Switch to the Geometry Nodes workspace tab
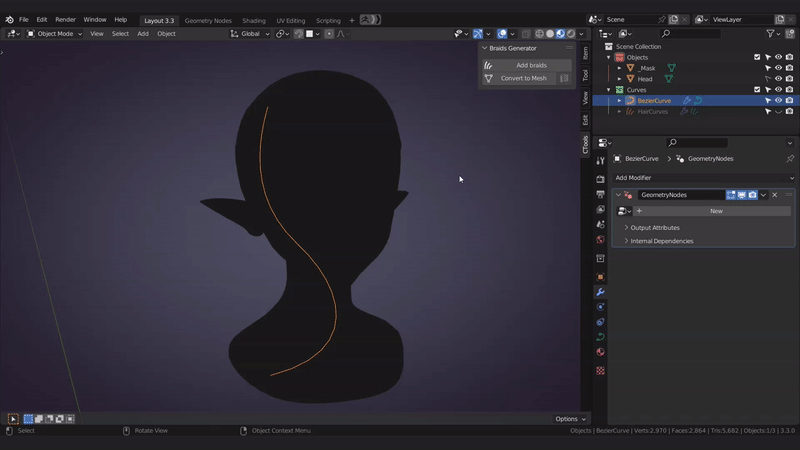 tap(207, 20)
